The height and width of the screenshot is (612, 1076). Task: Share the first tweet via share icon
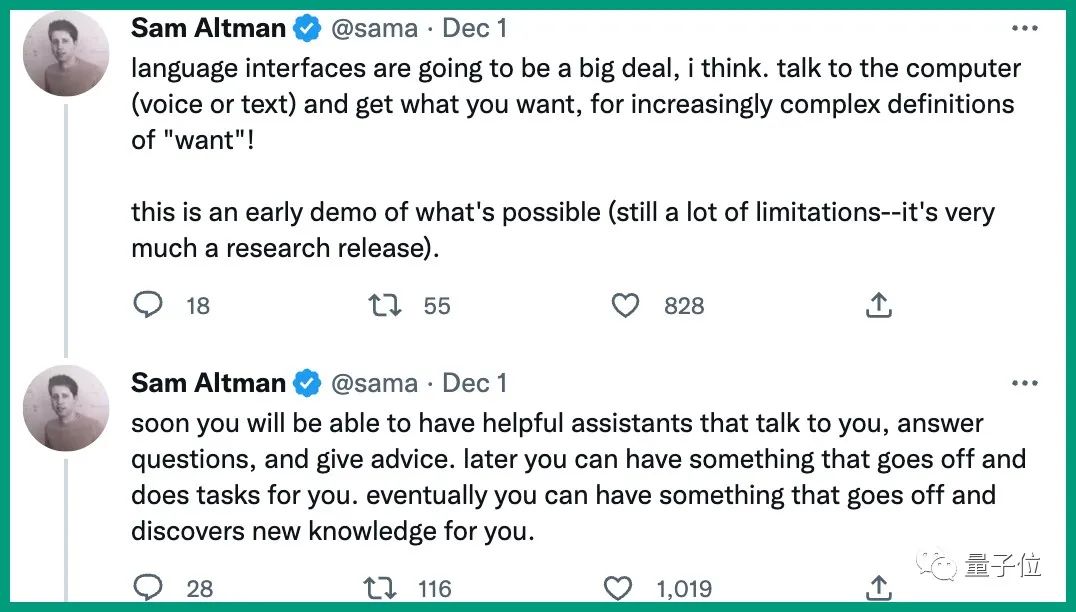click(x=878, y=305)
